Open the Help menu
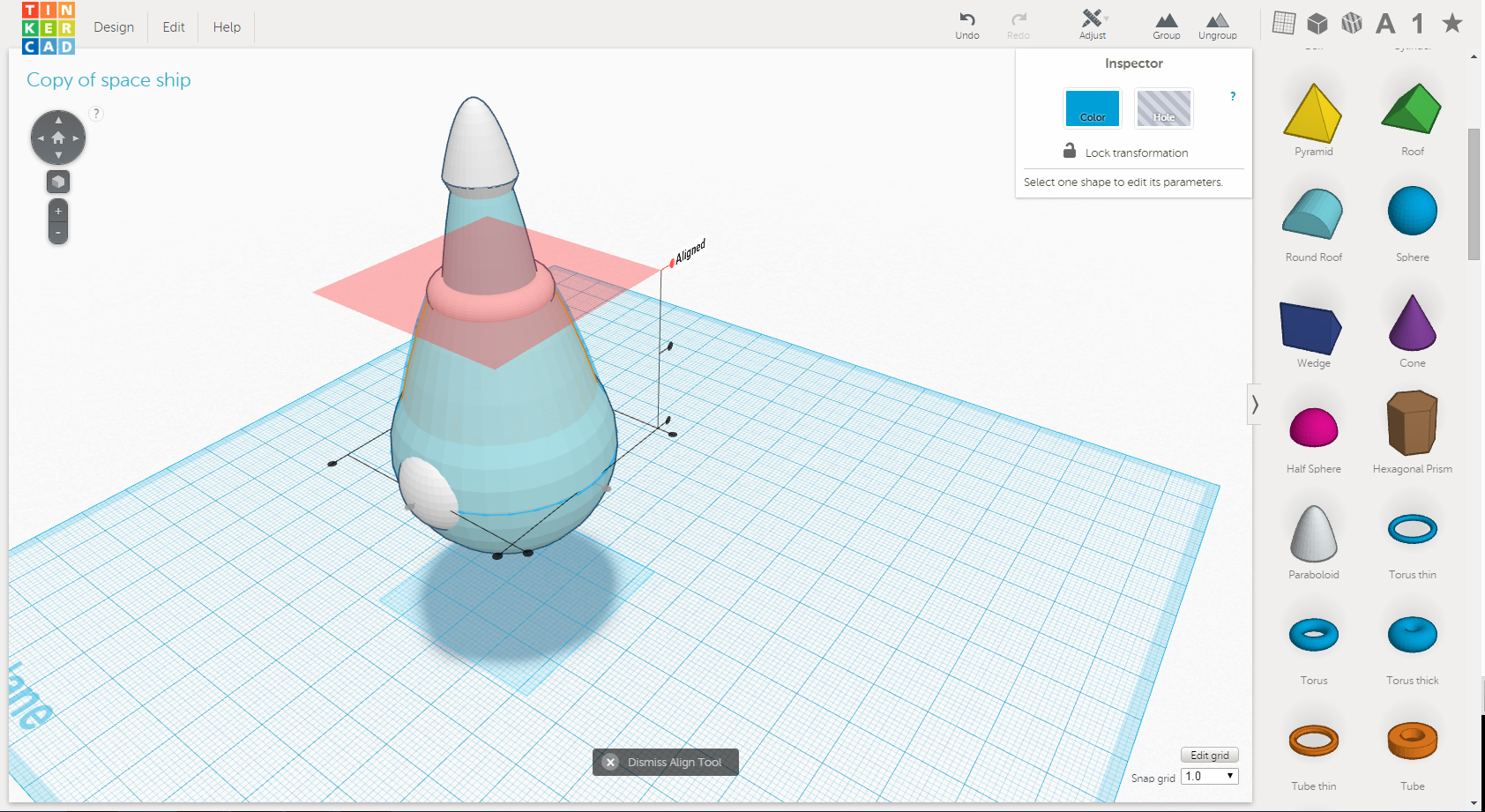 [227, 27]
